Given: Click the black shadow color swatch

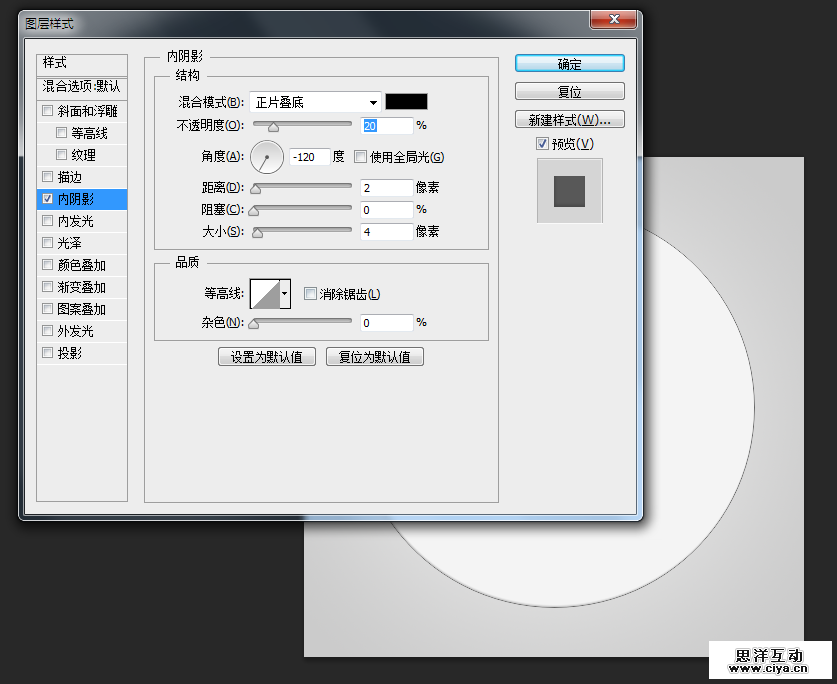Looking at the screenshot, I should click(406, 102).
